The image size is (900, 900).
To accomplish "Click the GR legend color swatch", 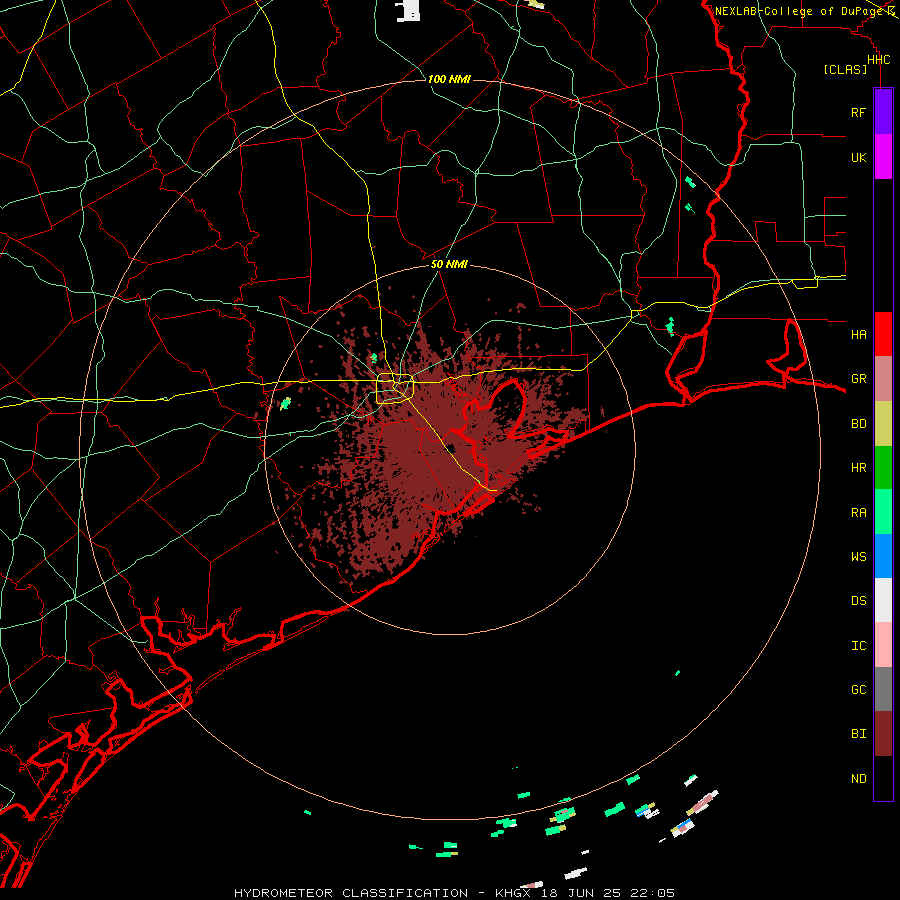I will (883, 379).
